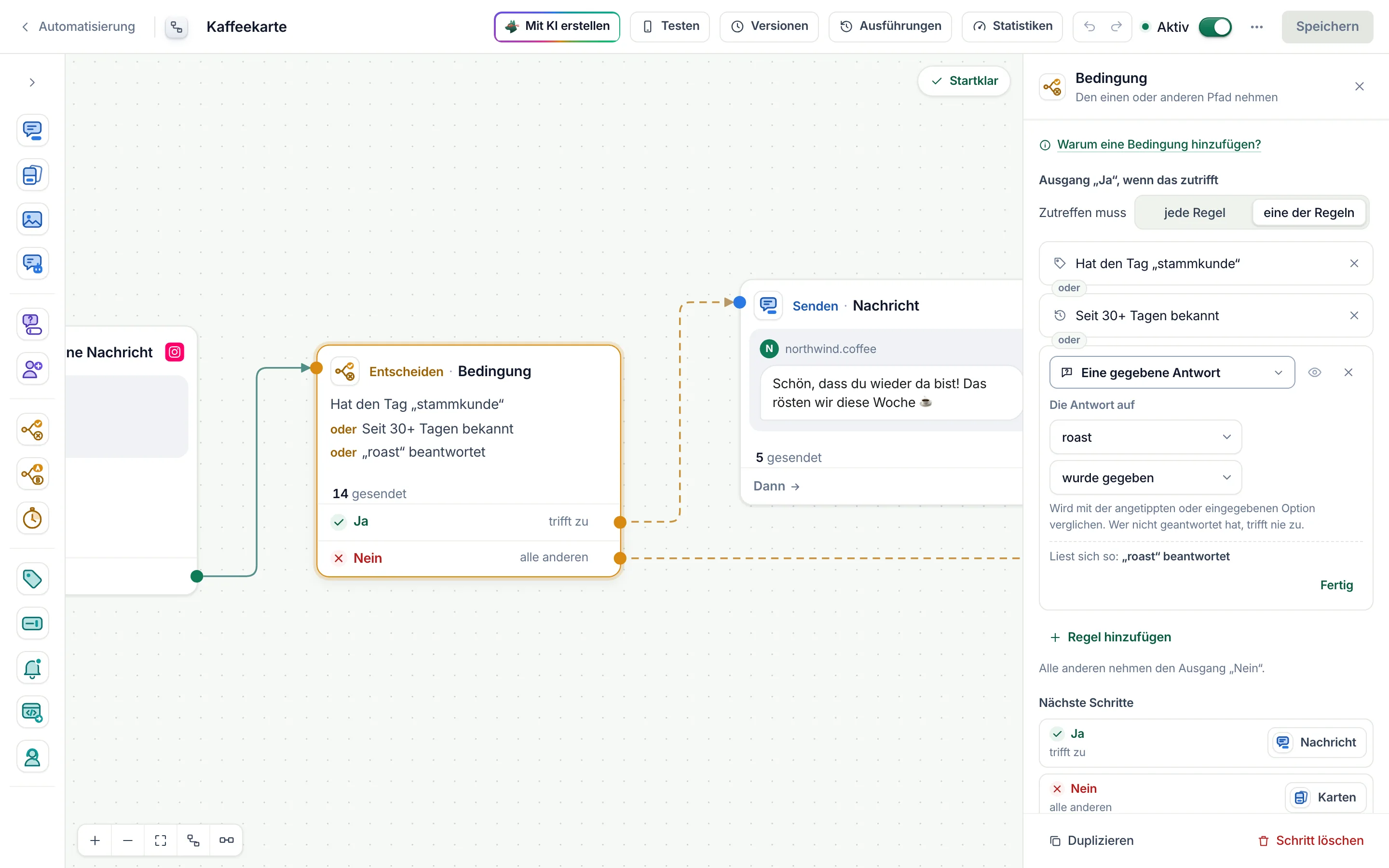
Task: Zoom out on the canvas
Action: 128,840
